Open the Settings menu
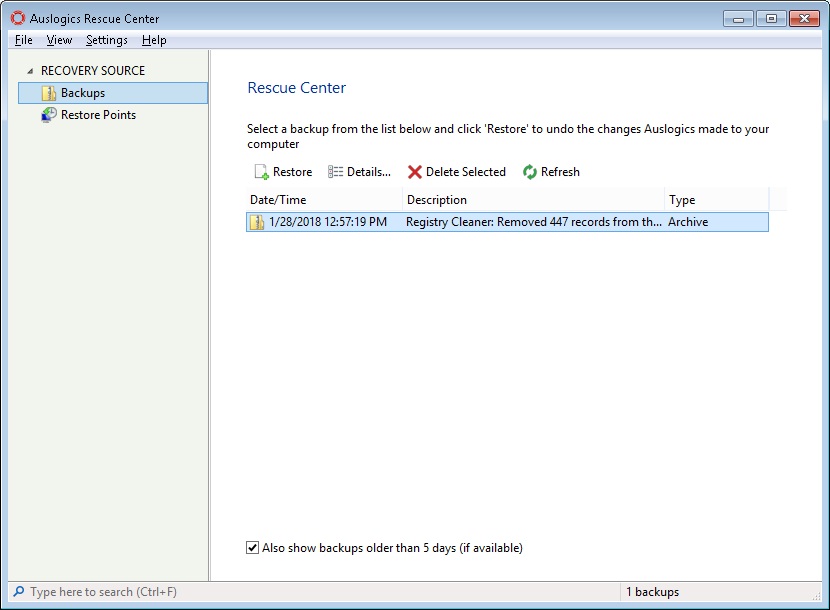The width and height of the screenshot is (830, 610). click(106, 40)
